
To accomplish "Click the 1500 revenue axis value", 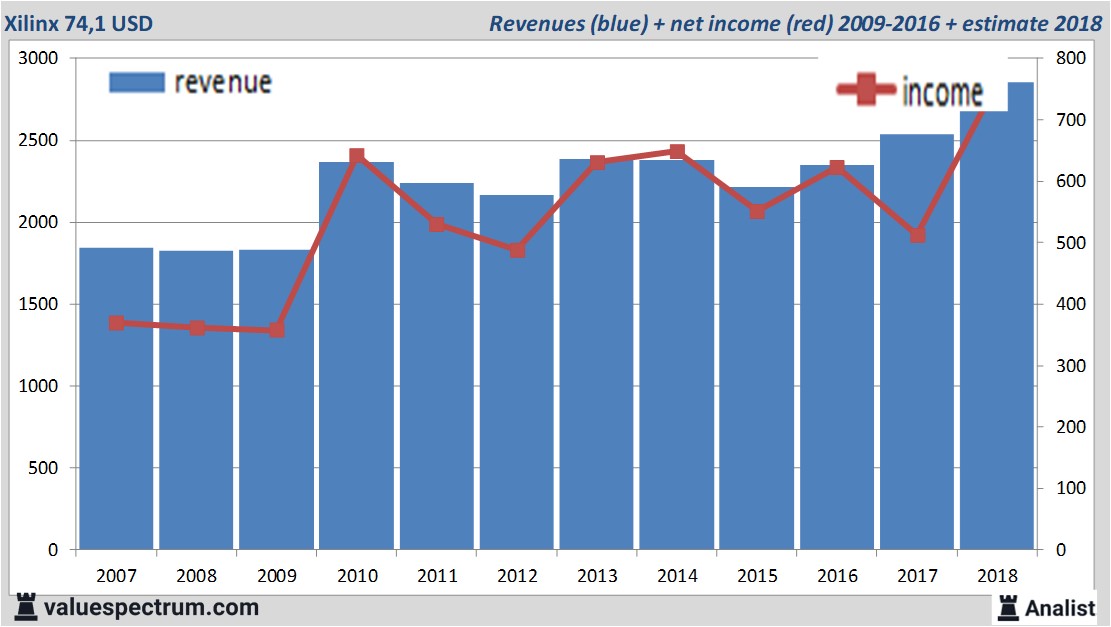I will (x=38, y=304).
